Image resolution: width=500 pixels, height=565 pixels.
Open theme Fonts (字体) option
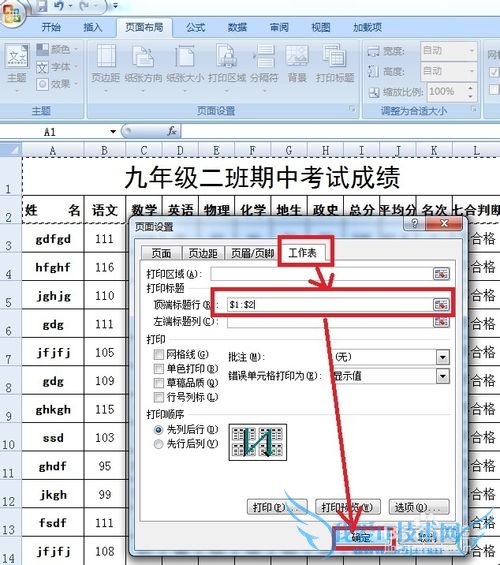point(58,67)
